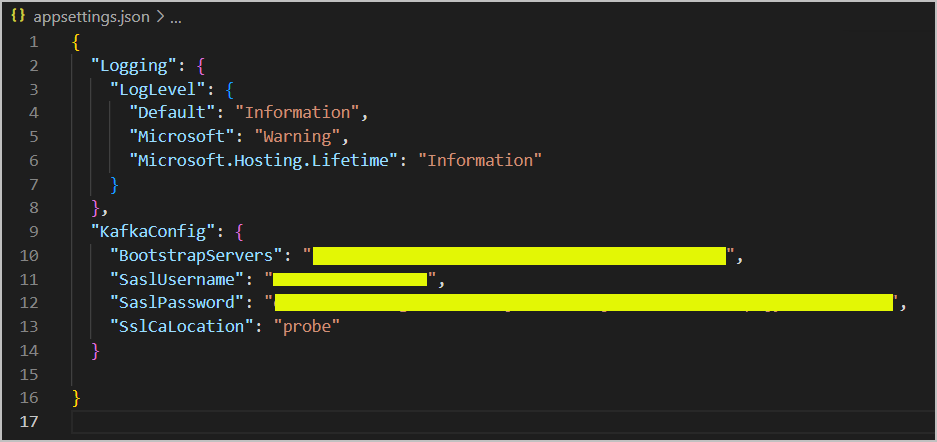This screenshot has width=937, height=442.
Task: Click the JSON braces file icon in breadcrumb
Action: 18,17
